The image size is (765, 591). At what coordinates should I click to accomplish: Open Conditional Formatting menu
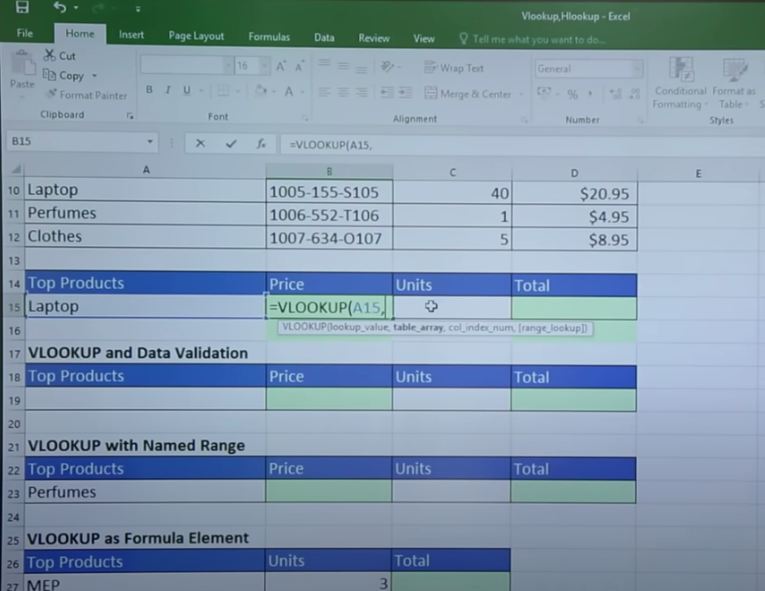tap(681, 83)
